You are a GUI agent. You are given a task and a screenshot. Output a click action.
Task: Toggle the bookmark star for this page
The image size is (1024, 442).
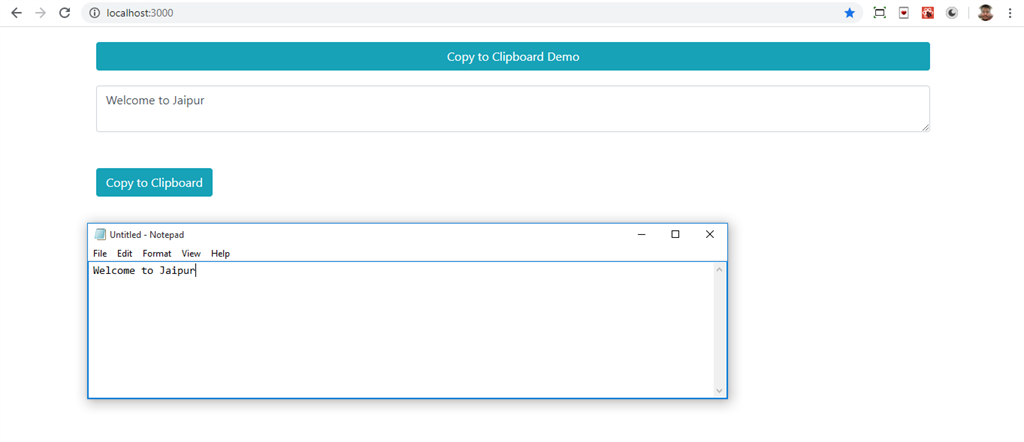click(x=850, y=13)
